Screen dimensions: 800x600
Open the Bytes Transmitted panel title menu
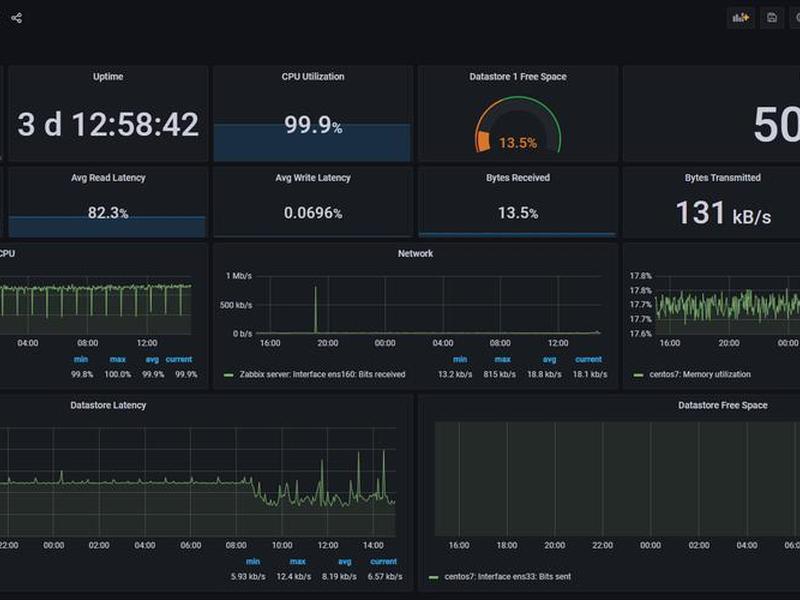(x=722, y=178)
